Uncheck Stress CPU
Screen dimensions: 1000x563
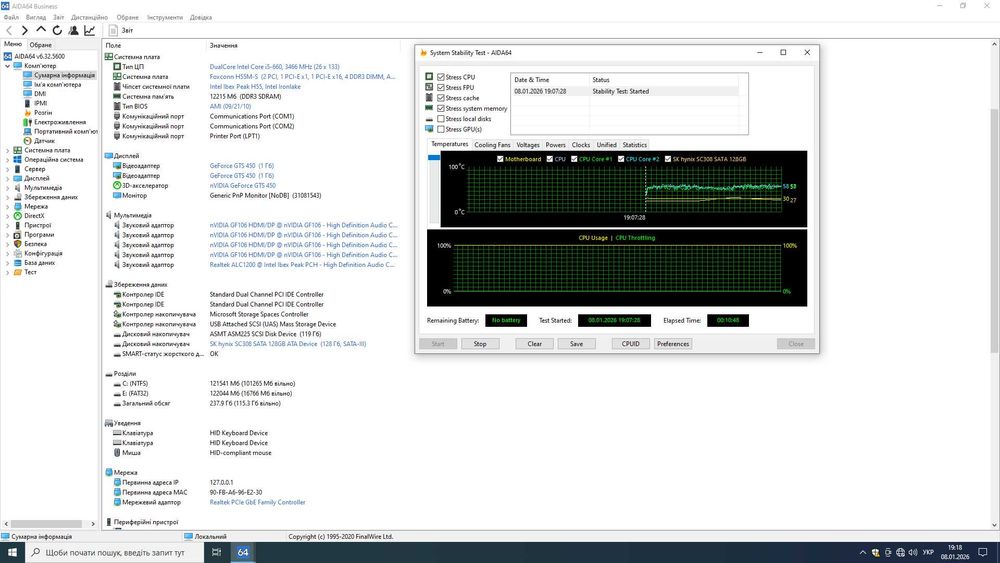point(441,77)
